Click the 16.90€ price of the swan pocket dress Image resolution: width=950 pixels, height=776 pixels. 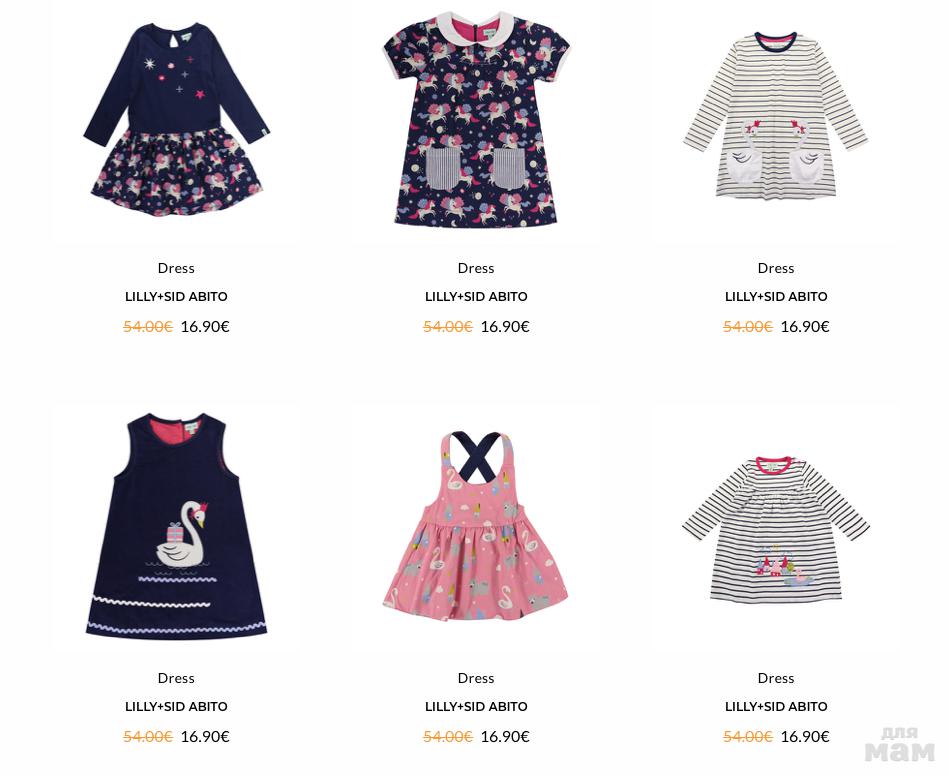(805, 327)
